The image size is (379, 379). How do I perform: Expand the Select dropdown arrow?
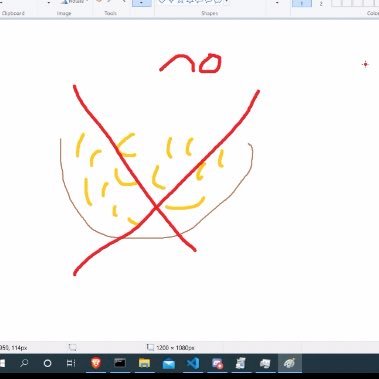click(49, 3)
